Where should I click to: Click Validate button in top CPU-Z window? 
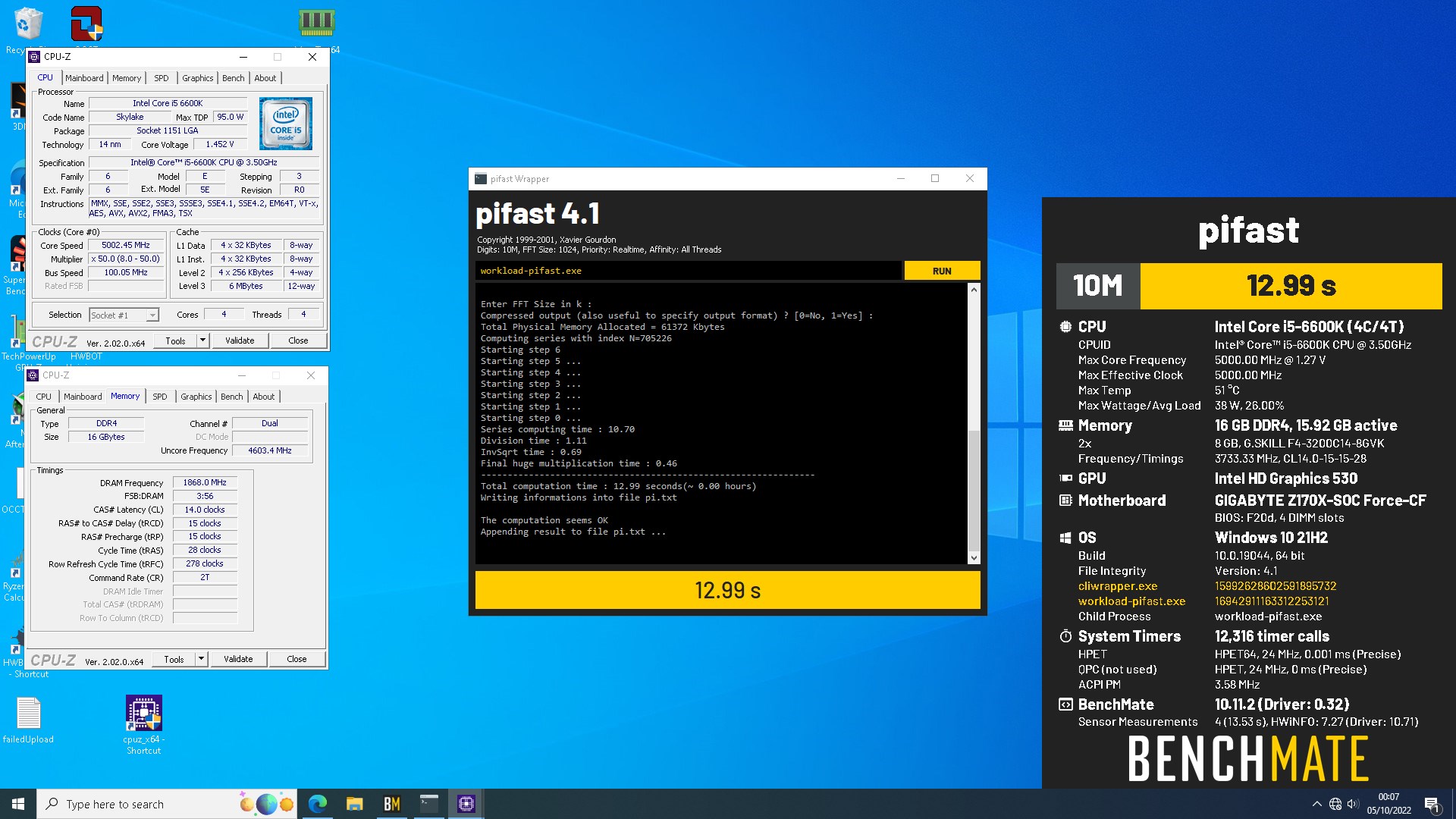coord(240,340)
